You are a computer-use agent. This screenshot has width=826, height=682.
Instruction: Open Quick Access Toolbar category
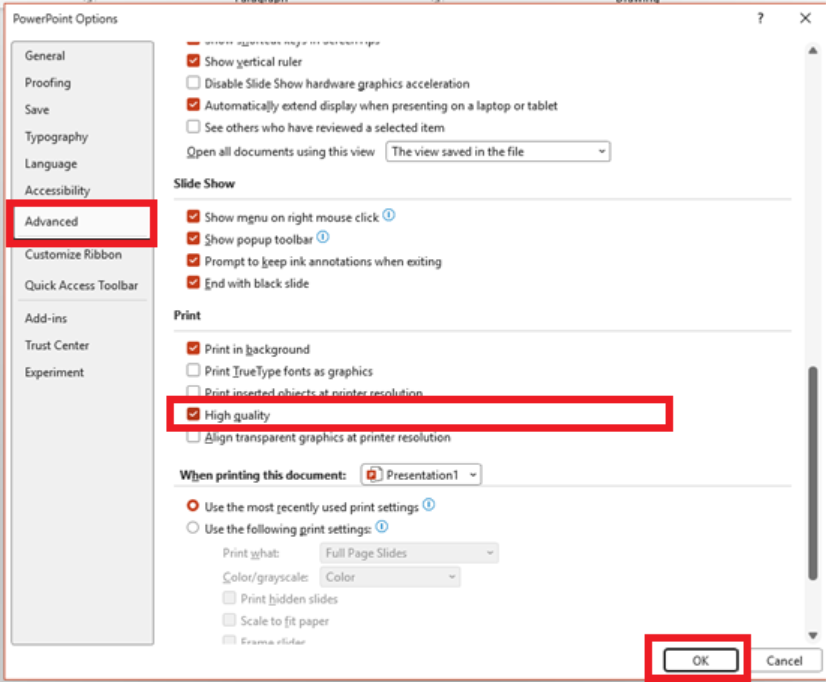pos(82,285)
